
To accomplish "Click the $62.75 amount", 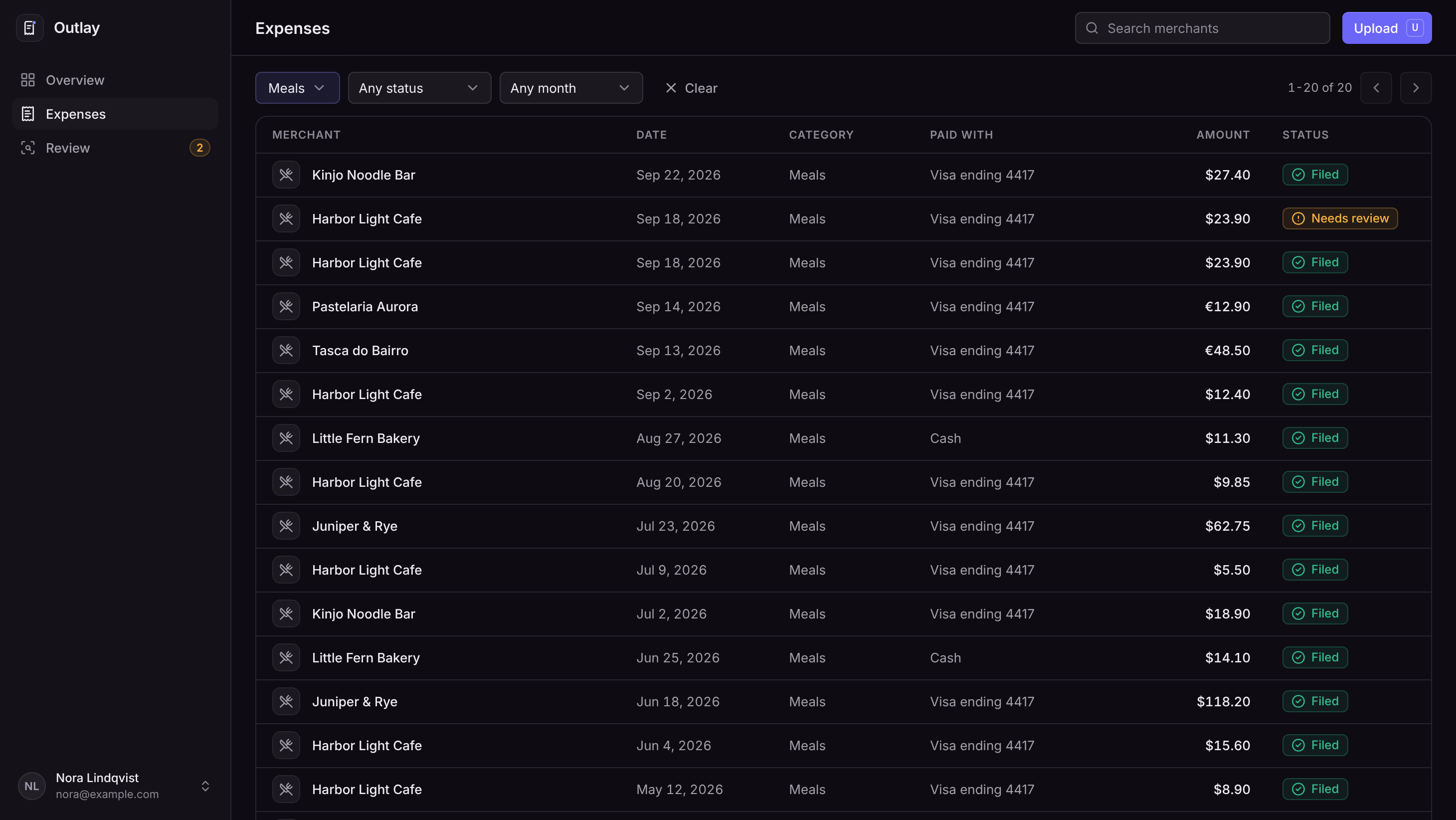I will coord(1227,526).
